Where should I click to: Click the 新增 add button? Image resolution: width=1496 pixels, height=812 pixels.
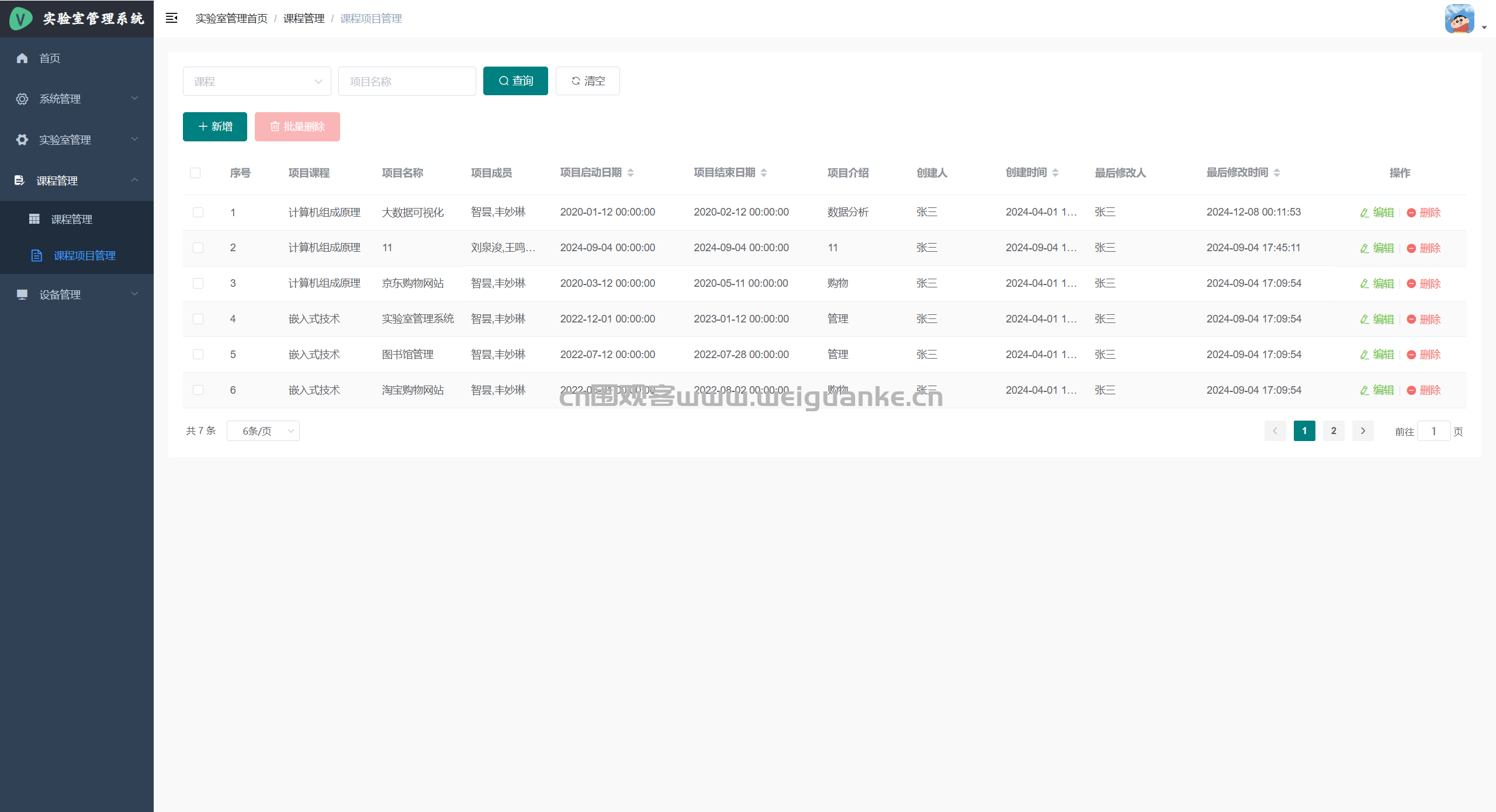point(215,127)
